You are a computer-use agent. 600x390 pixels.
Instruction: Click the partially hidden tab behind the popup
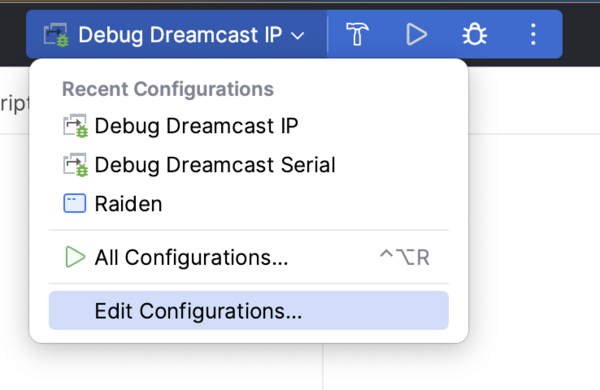(x=14, y=104)
